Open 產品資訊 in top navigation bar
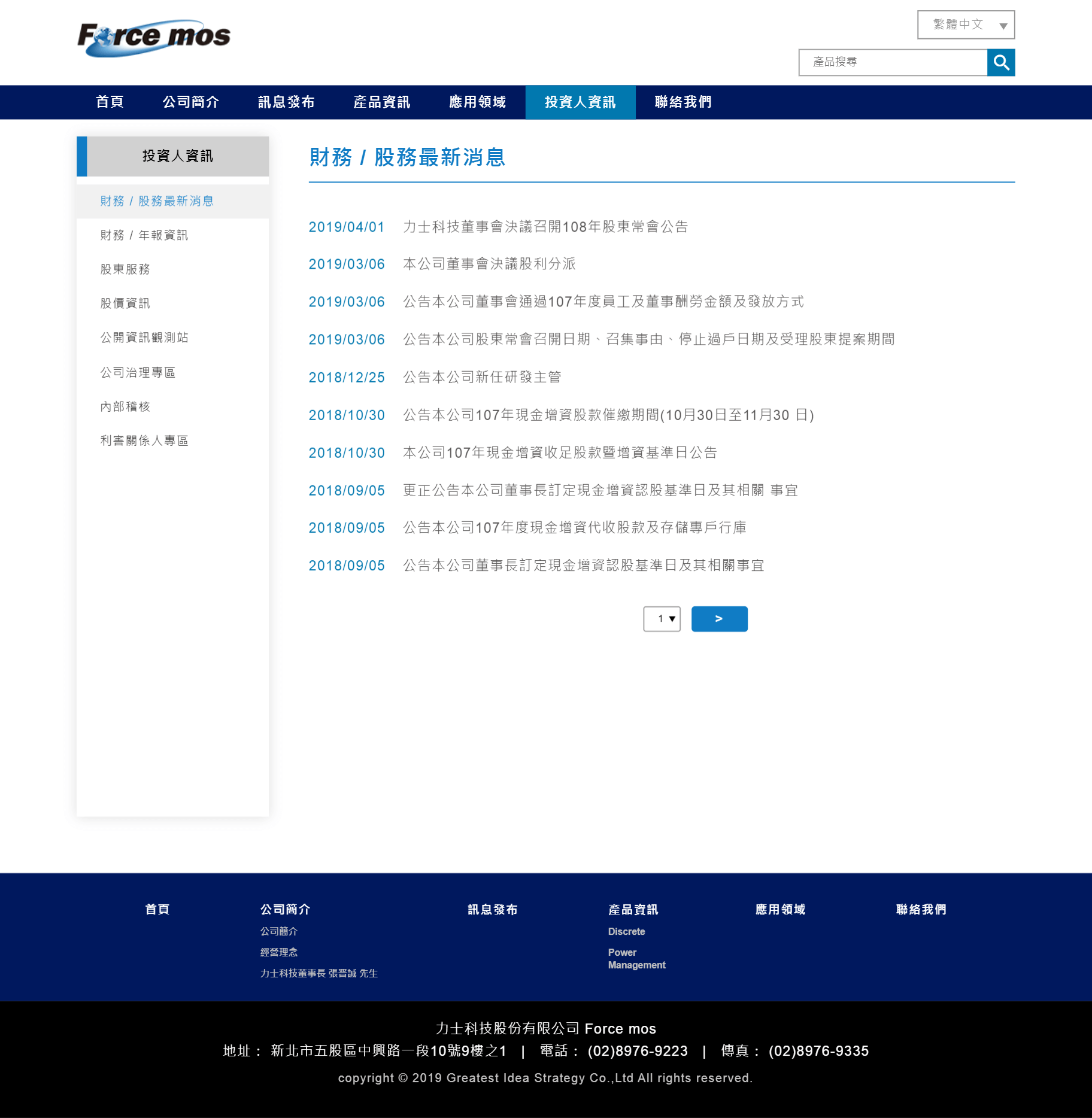Screen dimensions: 1092x1118 click(382, 102)
